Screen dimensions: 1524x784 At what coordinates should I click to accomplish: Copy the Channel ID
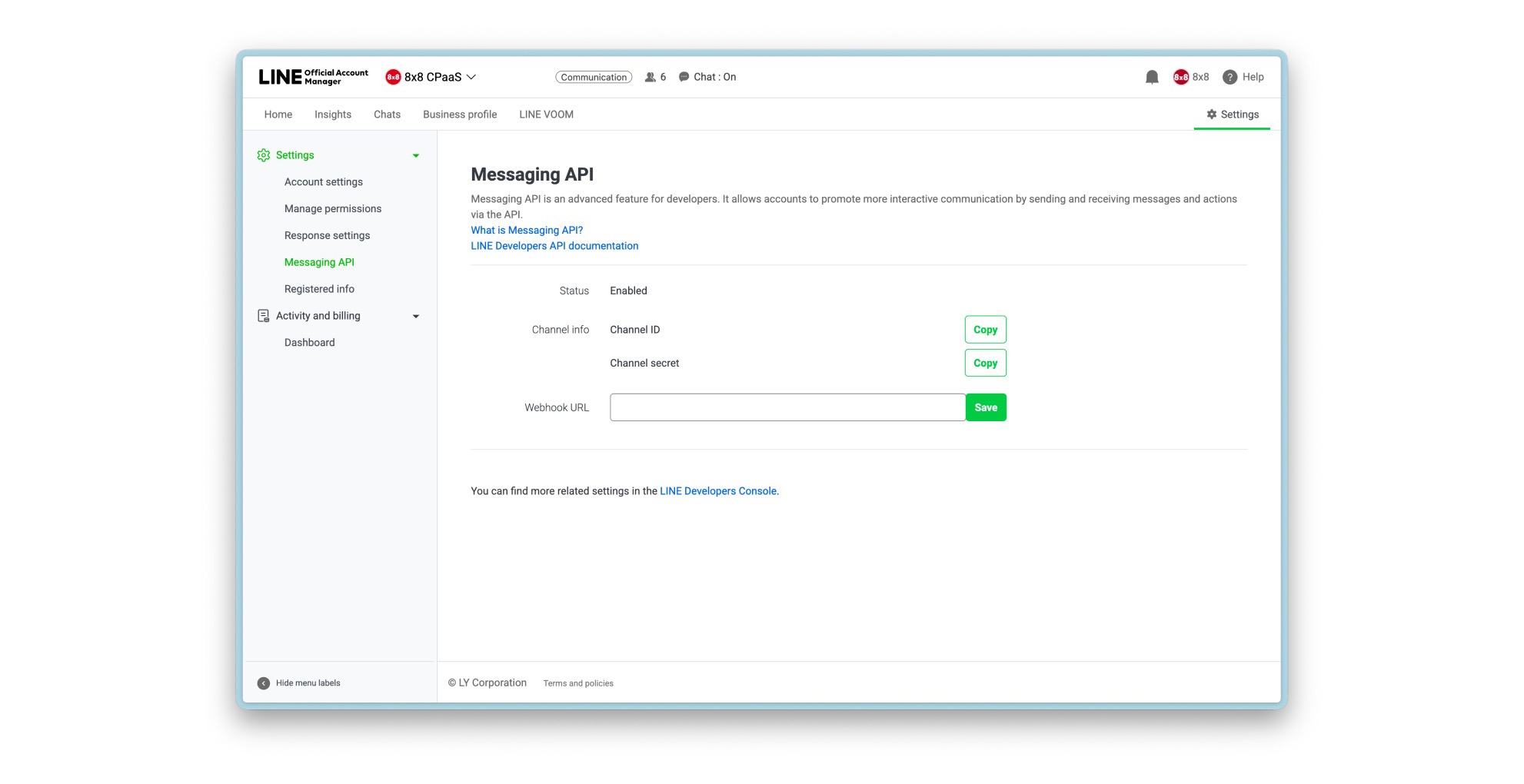coord(985,330)
